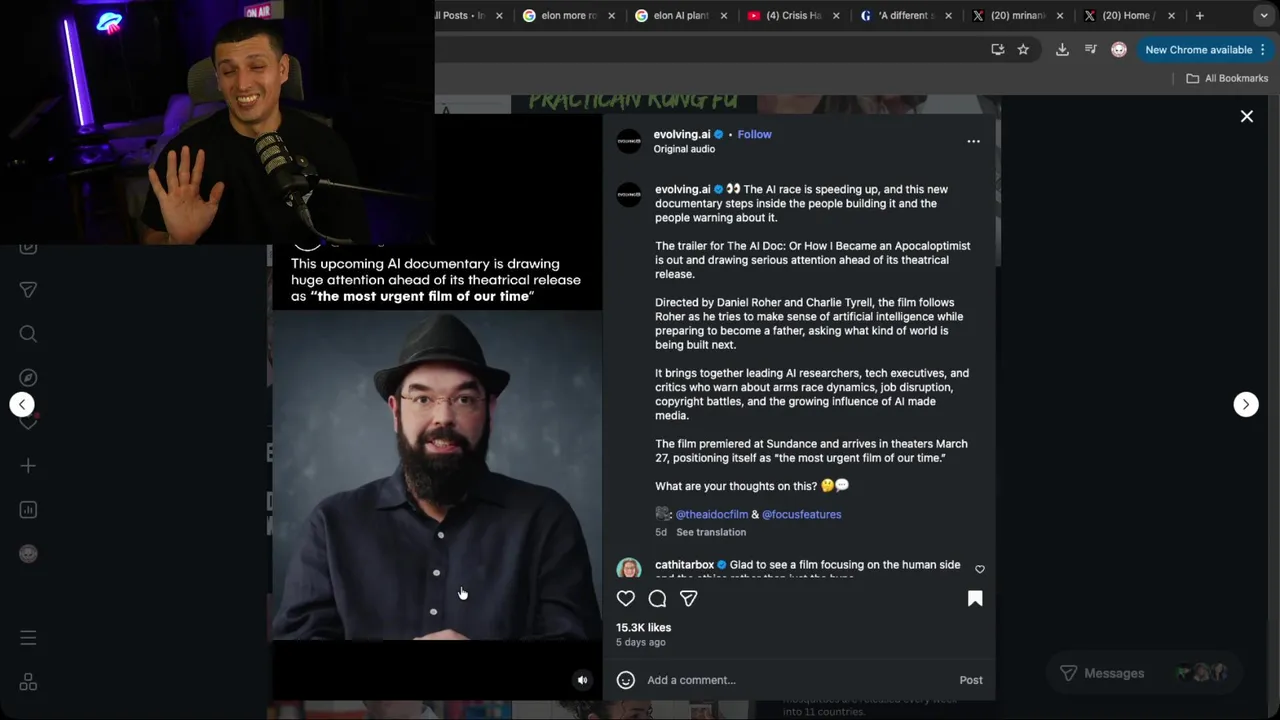This screenshot has height=720, width=1280.
Task: Click See translation under caption
Action: pos(711,532)
